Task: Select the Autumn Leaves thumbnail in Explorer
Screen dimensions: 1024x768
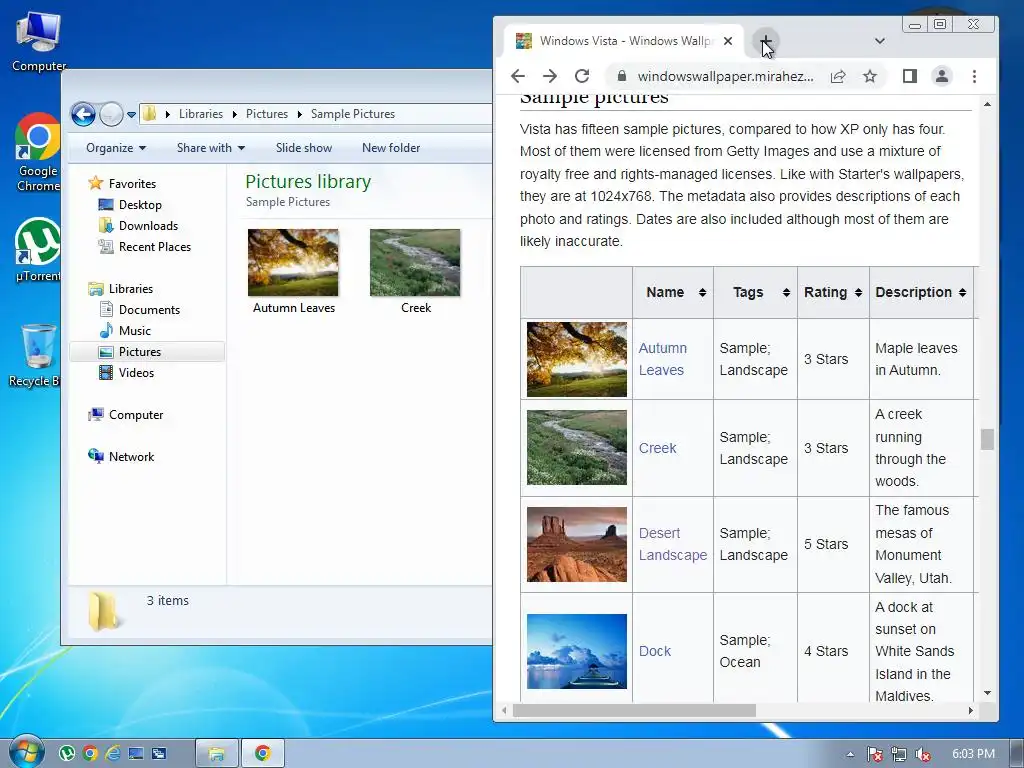Action: (x=293, y=263)
